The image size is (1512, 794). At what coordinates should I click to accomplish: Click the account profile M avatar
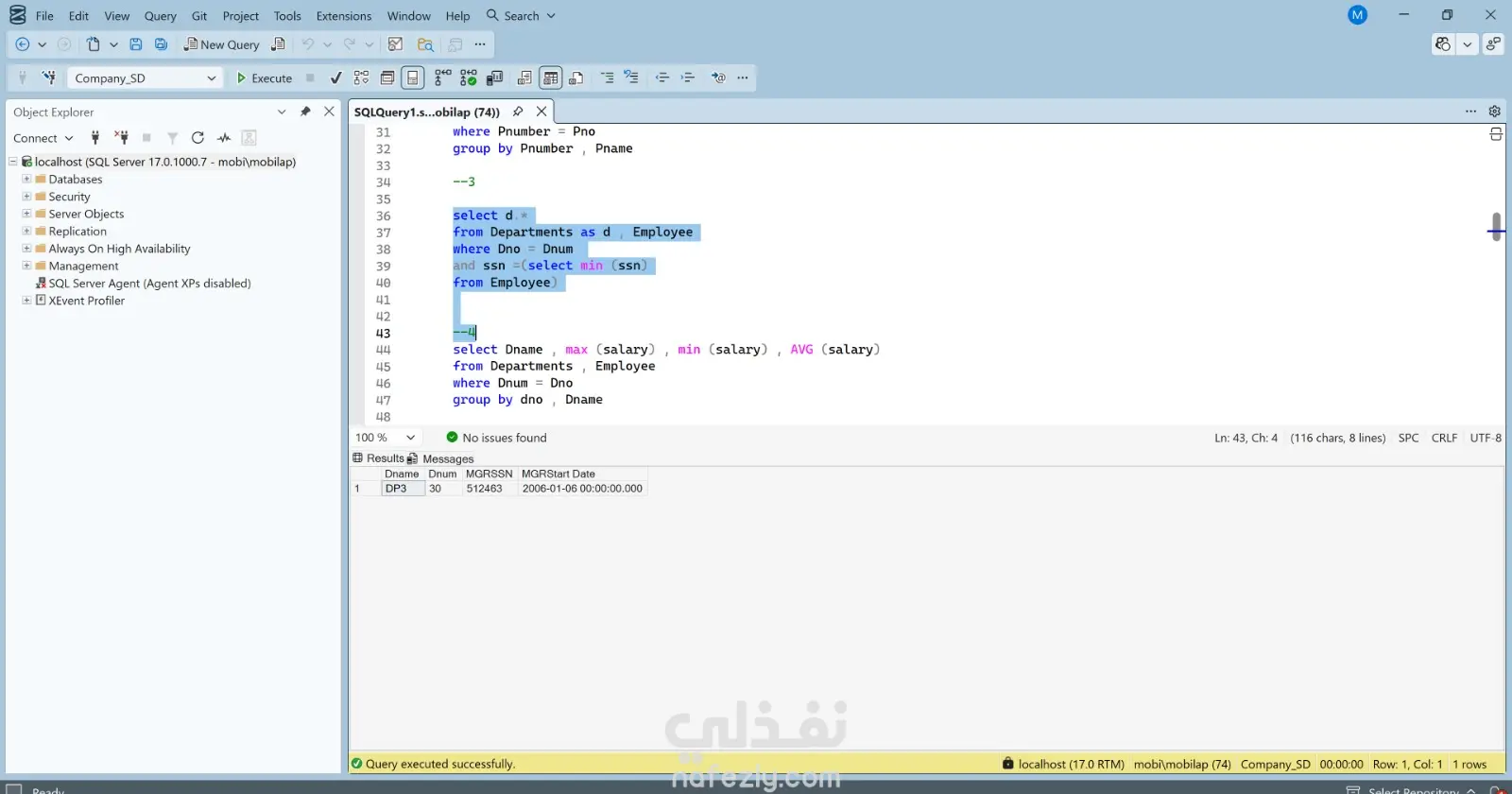[x=1358, y=15]
